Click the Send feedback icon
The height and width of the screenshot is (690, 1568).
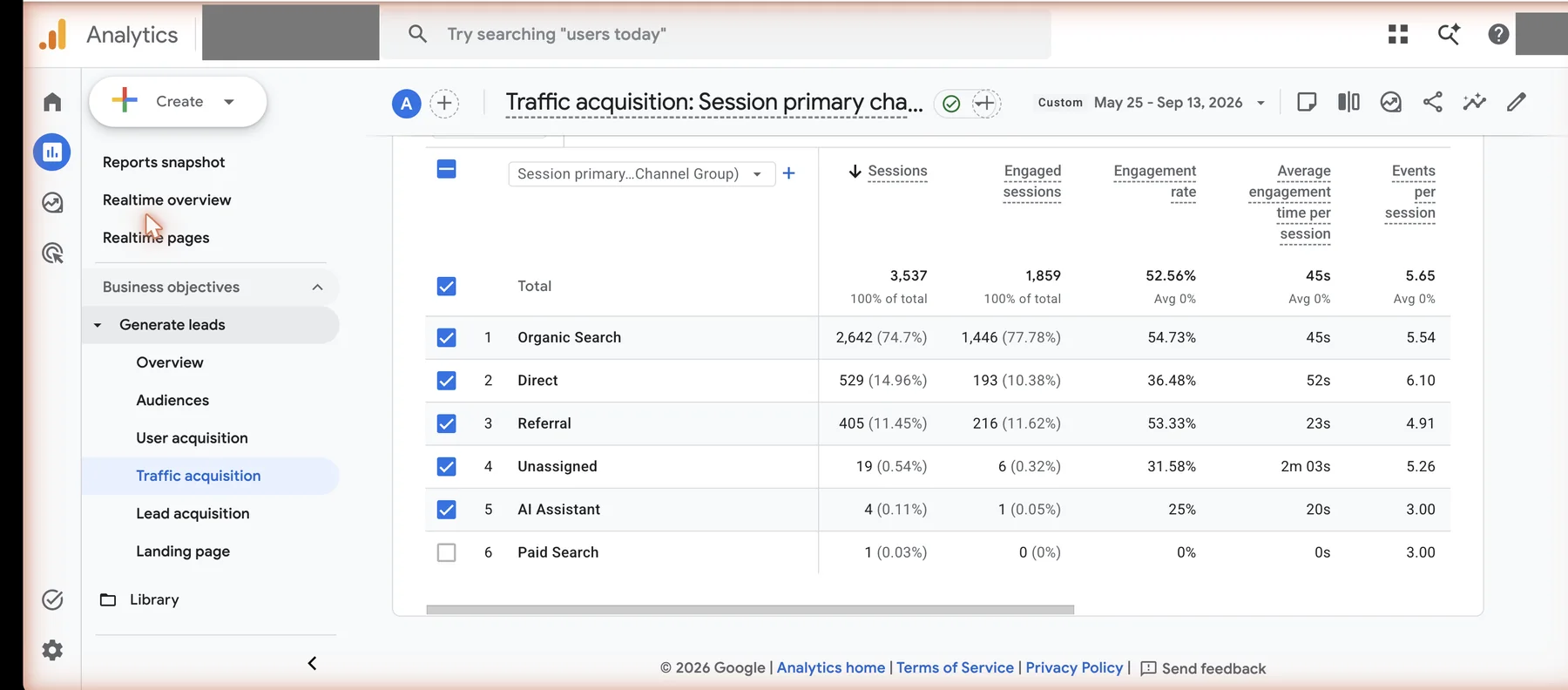(1148, 668)
